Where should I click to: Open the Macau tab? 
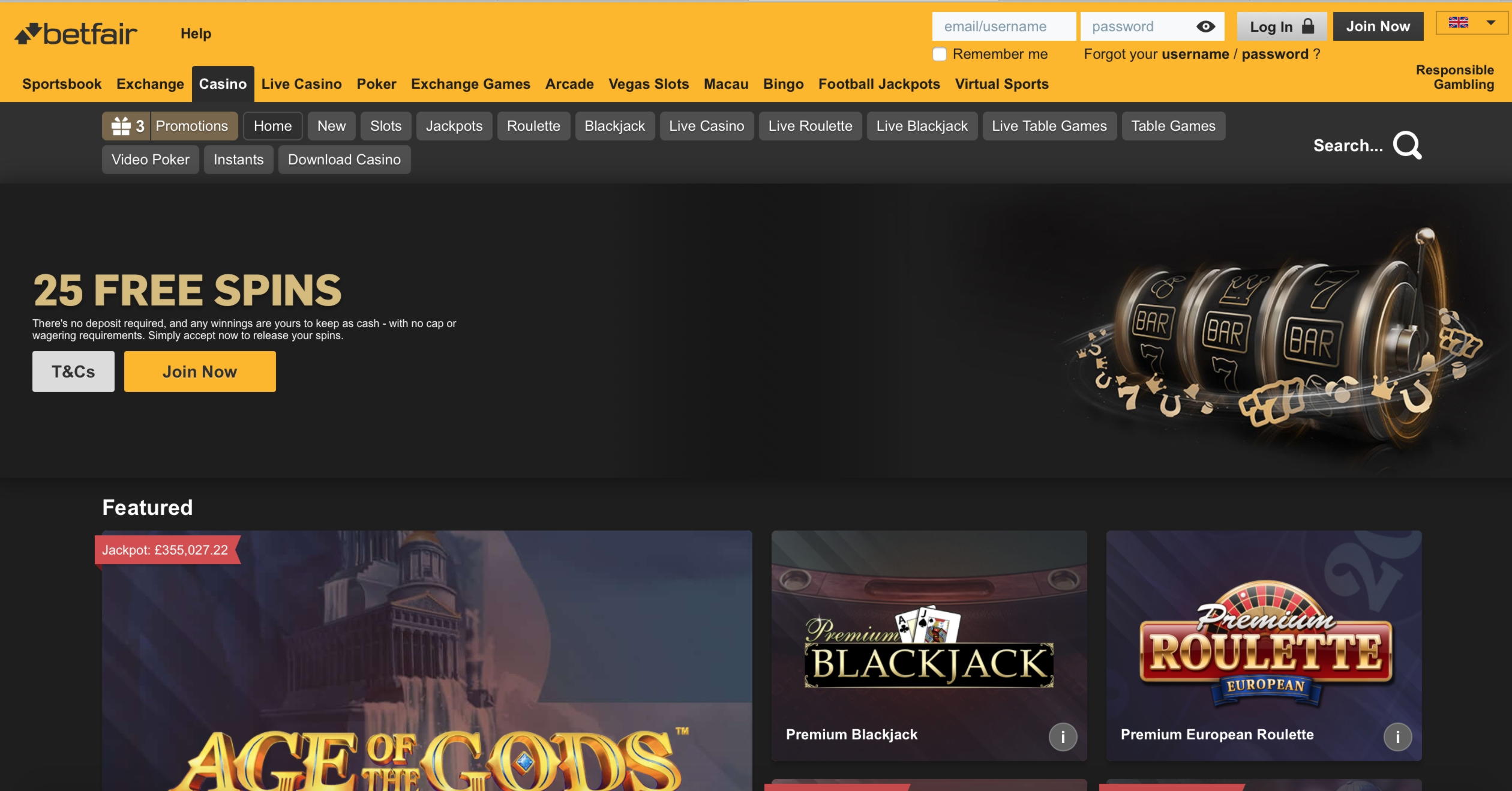[x=726, y=84]
